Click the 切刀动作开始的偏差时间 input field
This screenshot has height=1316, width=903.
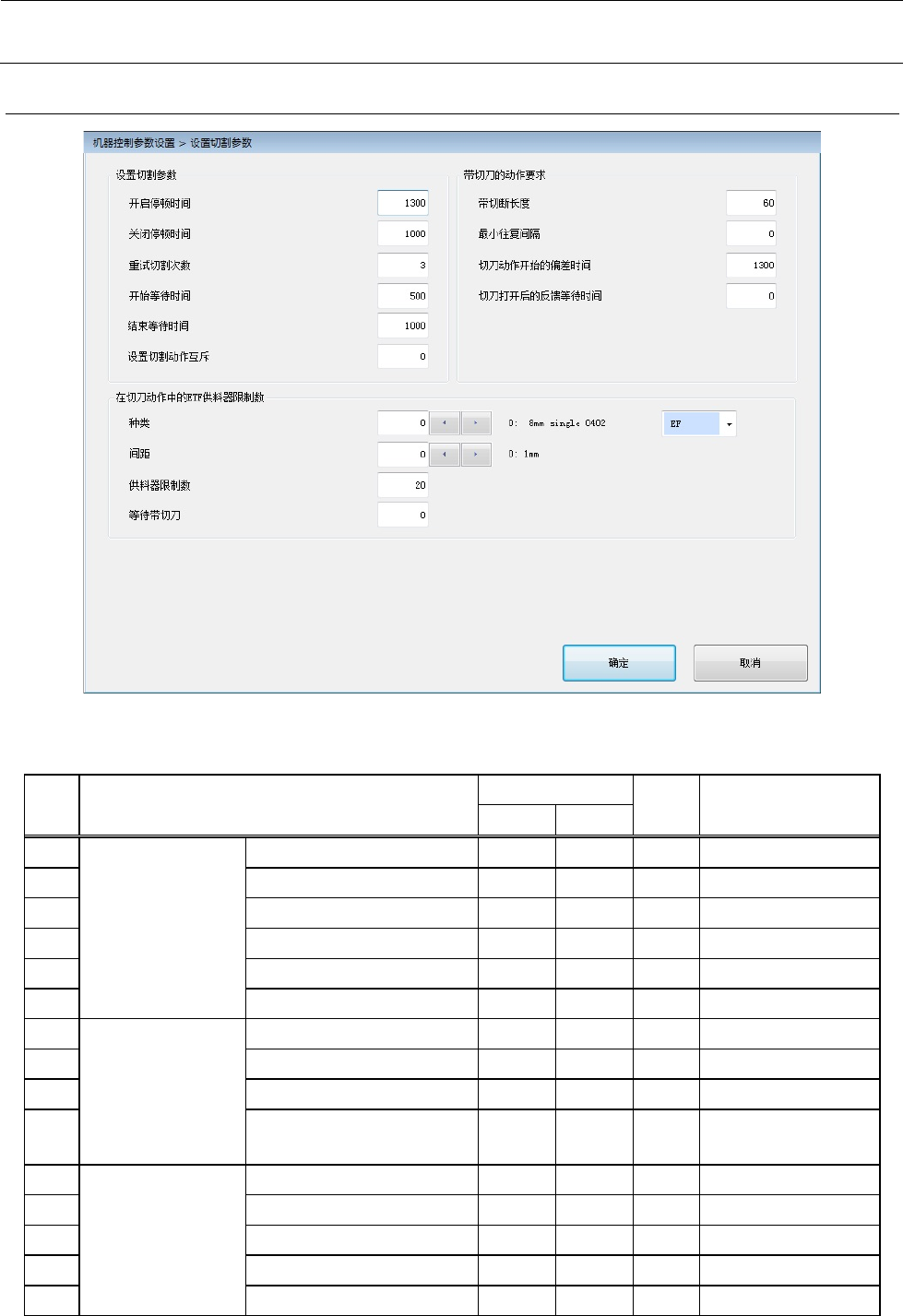[x=751, y=265]
